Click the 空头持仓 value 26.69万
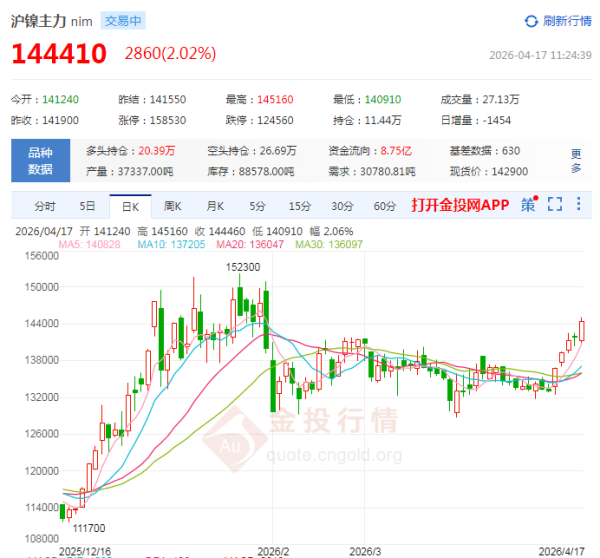 point(278,151)
